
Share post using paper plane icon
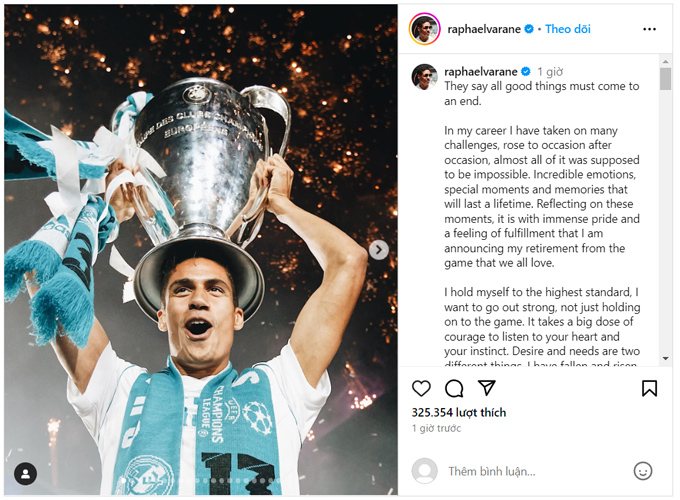point(486,388)
